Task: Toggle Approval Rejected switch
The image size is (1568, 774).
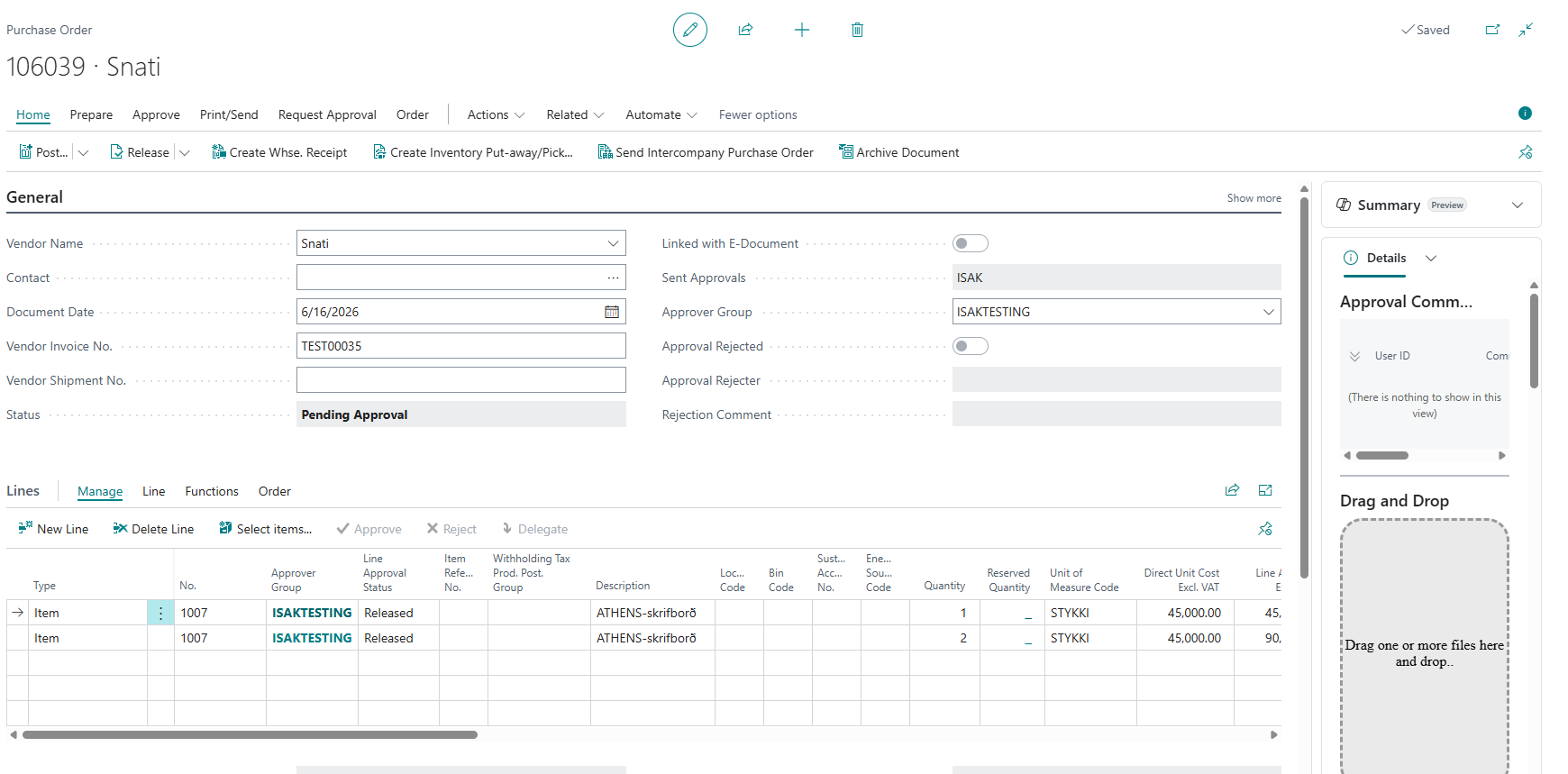Action: point(971,346)
